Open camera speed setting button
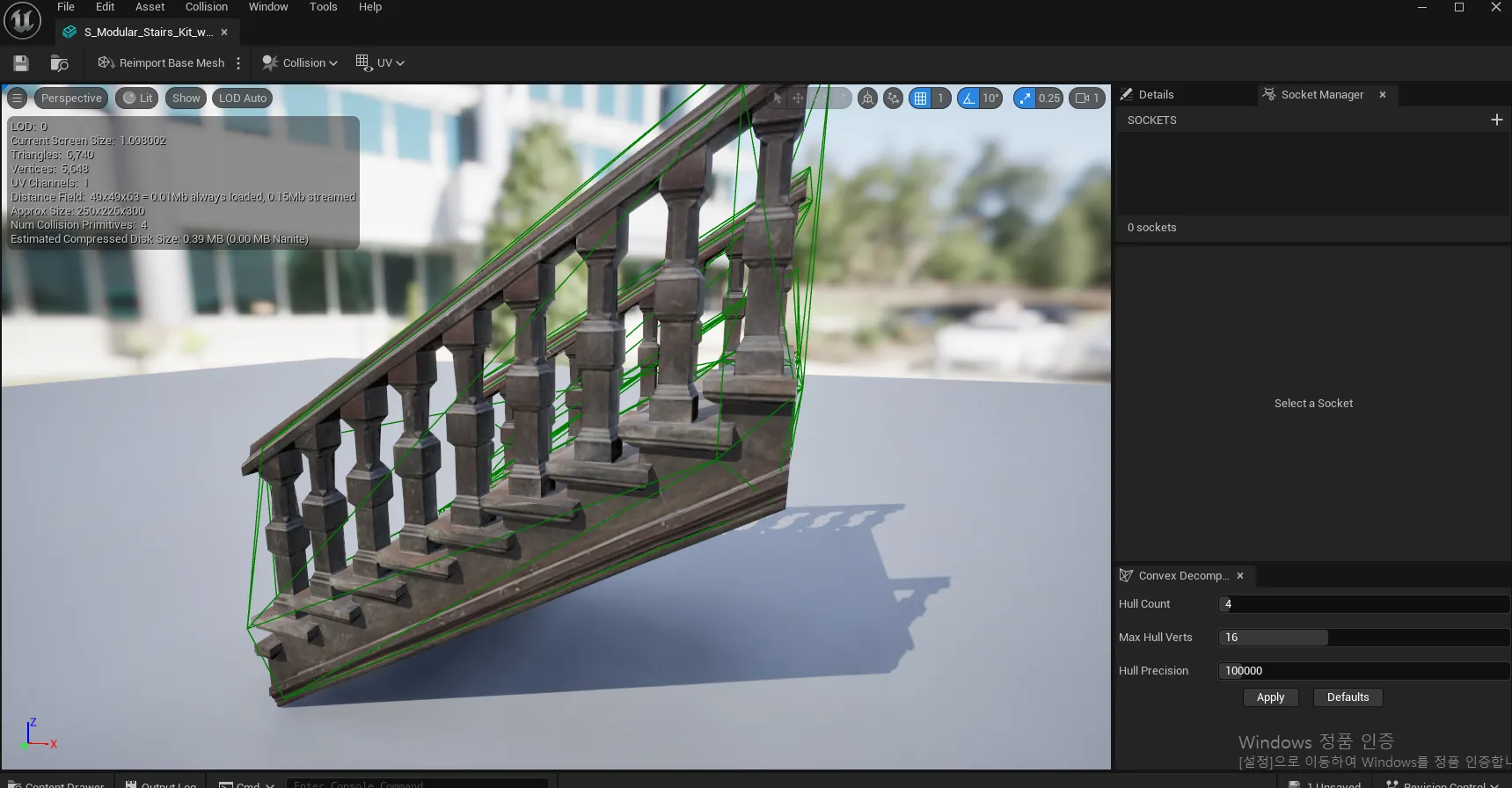 1087,98
